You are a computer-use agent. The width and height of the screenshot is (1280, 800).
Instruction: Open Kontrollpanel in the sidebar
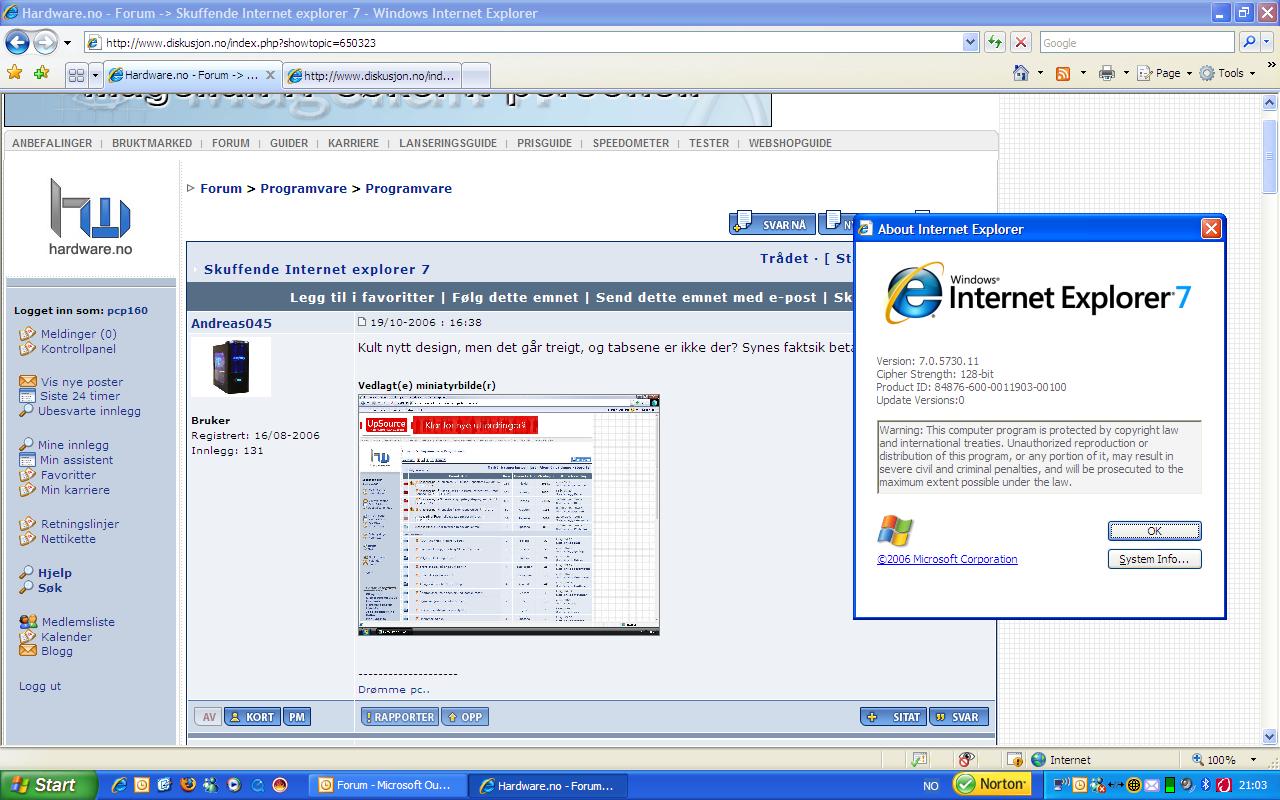[78, 349]
